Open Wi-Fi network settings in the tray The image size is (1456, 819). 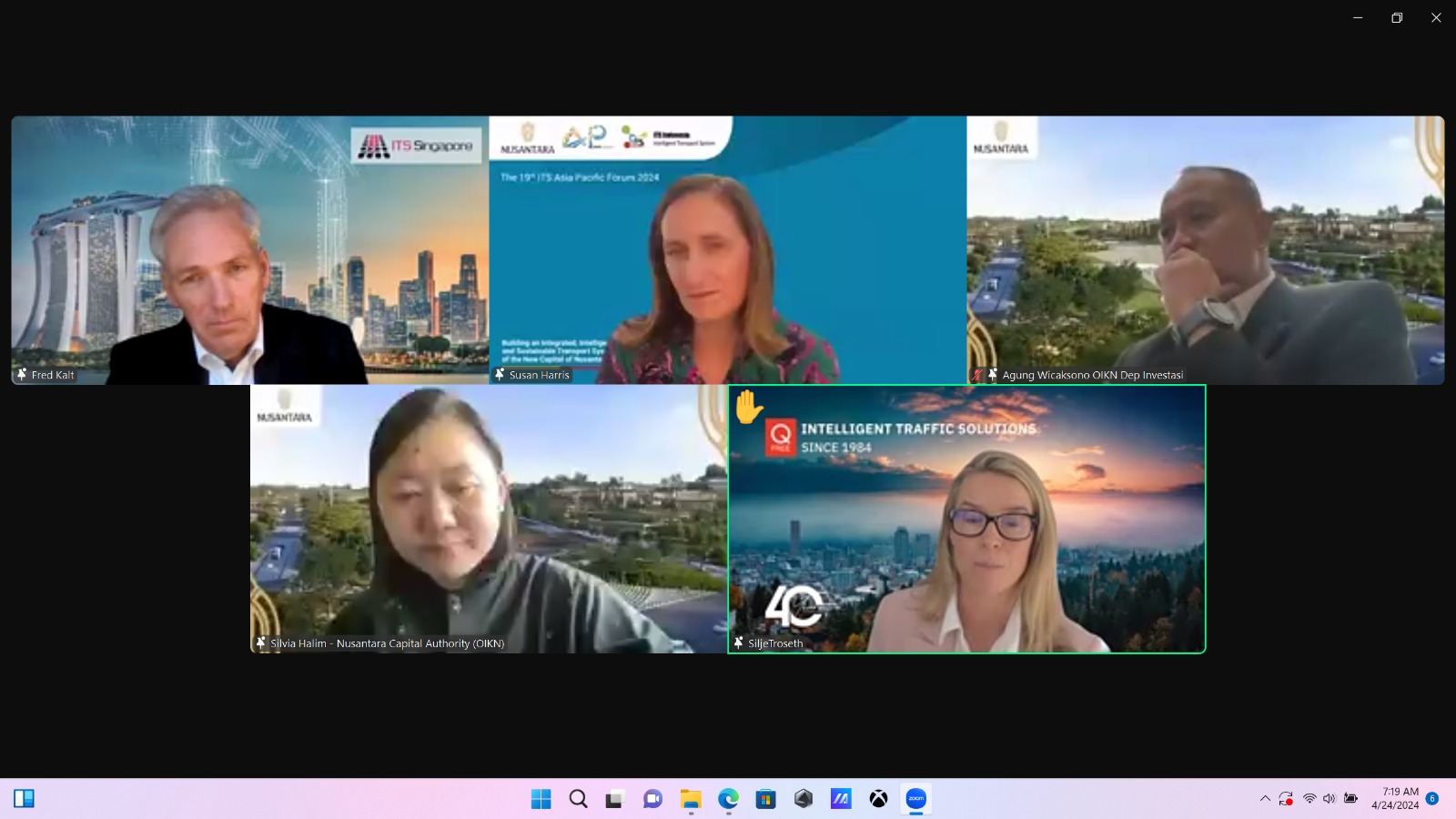(x=1309, y=799)
